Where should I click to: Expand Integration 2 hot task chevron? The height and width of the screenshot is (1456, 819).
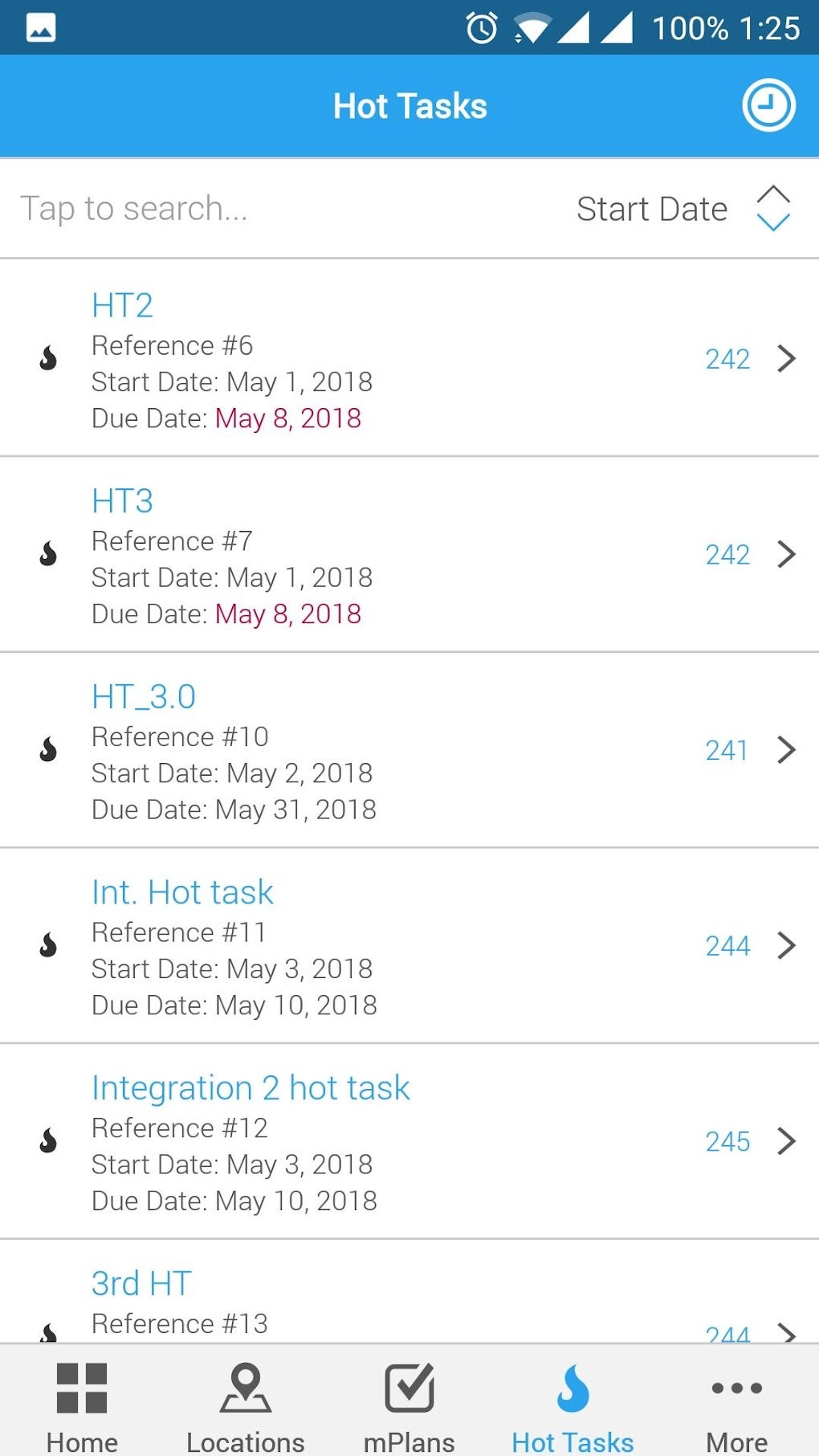(x=786, y=1141)
